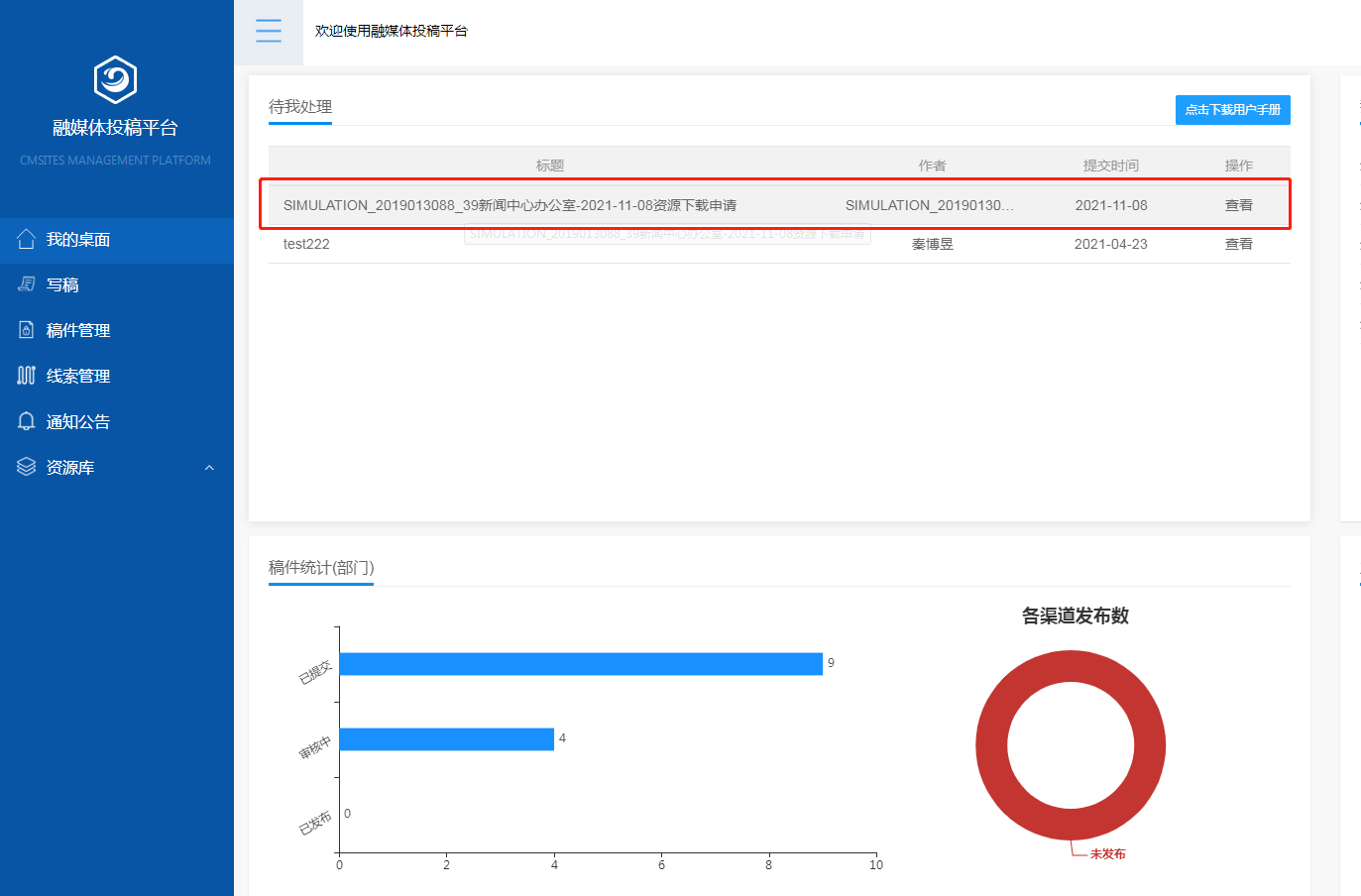This screenshot has width=1361, height=896.
Task: Click the 线索管理 sidebar icon
Action: [x=27, y=376]
